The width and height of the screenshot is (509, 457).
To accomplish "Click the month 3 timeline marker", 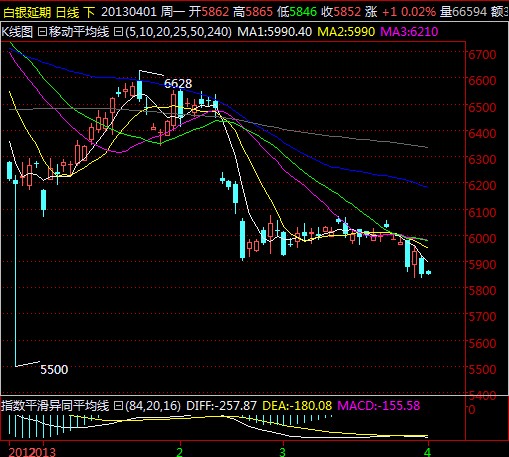I will tap(283, 452).
